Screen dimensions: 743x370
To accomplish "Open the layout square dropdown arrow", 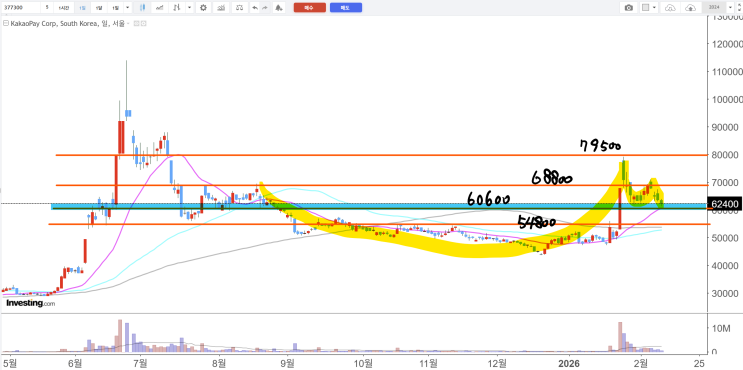I will [654, 8].
